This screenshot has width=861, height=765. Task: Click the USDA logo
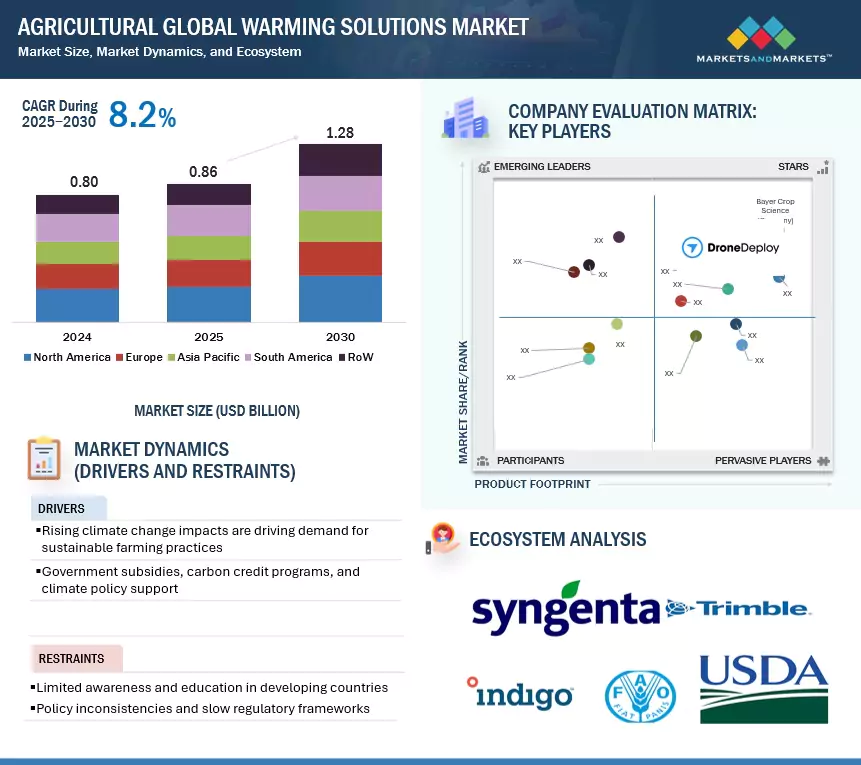pos(764,688)
